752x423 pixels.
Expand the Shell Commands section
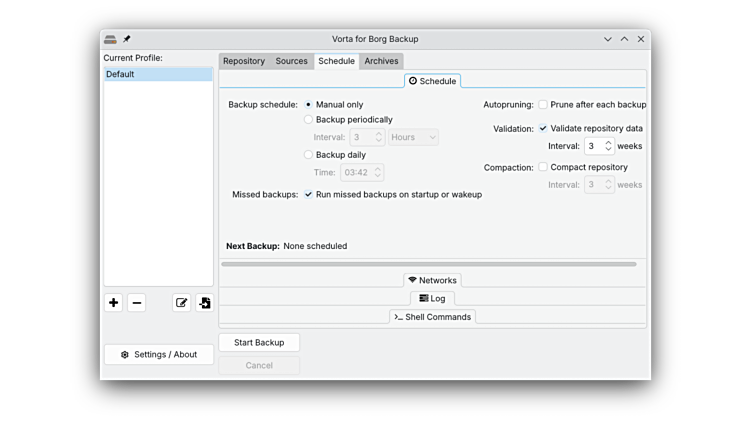tap(432, 317)
